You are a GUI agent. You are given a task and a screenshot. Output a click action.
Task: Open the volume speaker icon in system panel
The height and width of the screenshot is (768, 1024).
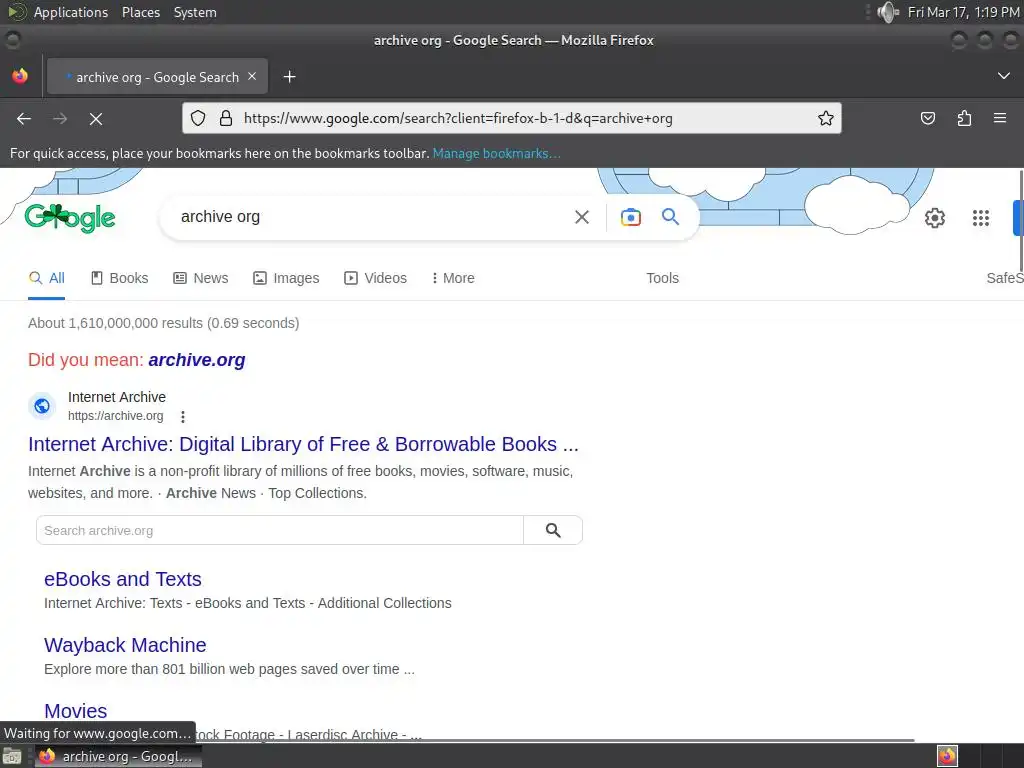pyautogui.click(x=888, y=12)
